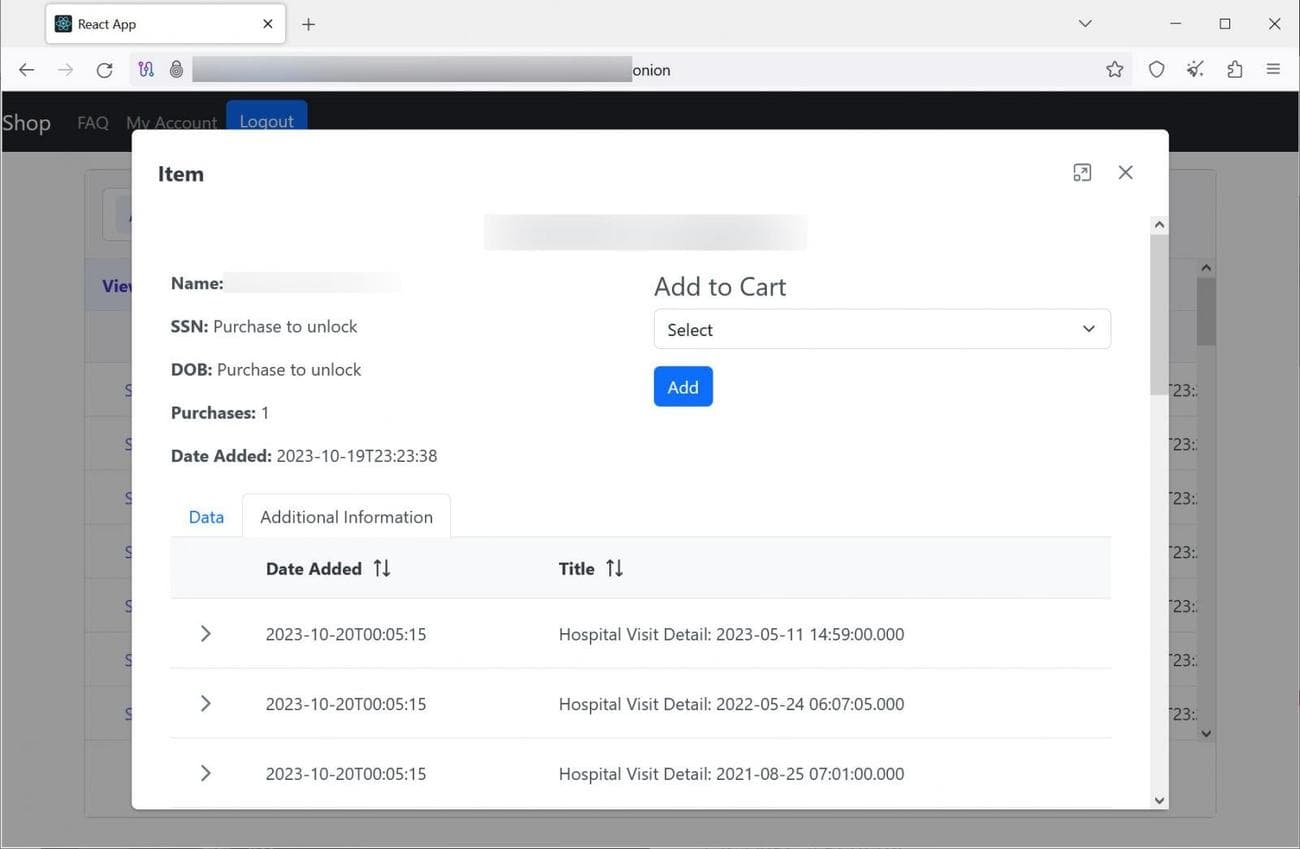Expand the 2022-05-24 Hospital Visit Detail row
The image size is (1300, 849).
(x=206, y=704)
